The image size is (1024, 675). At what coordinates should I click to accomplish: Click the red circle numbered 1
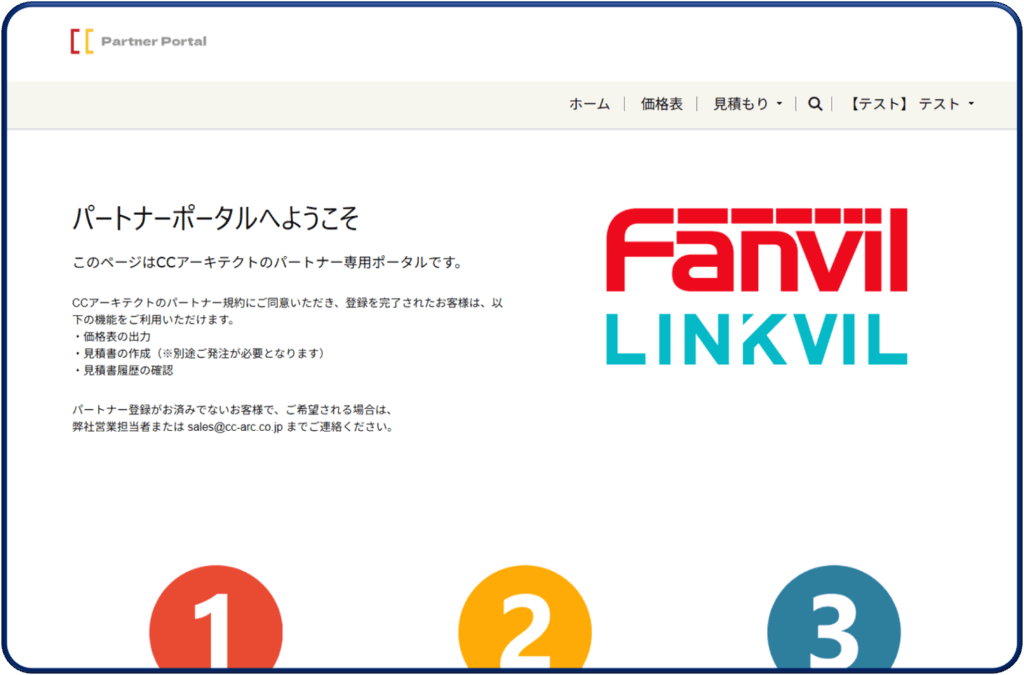pyautogui.click(x=216, y=617)
